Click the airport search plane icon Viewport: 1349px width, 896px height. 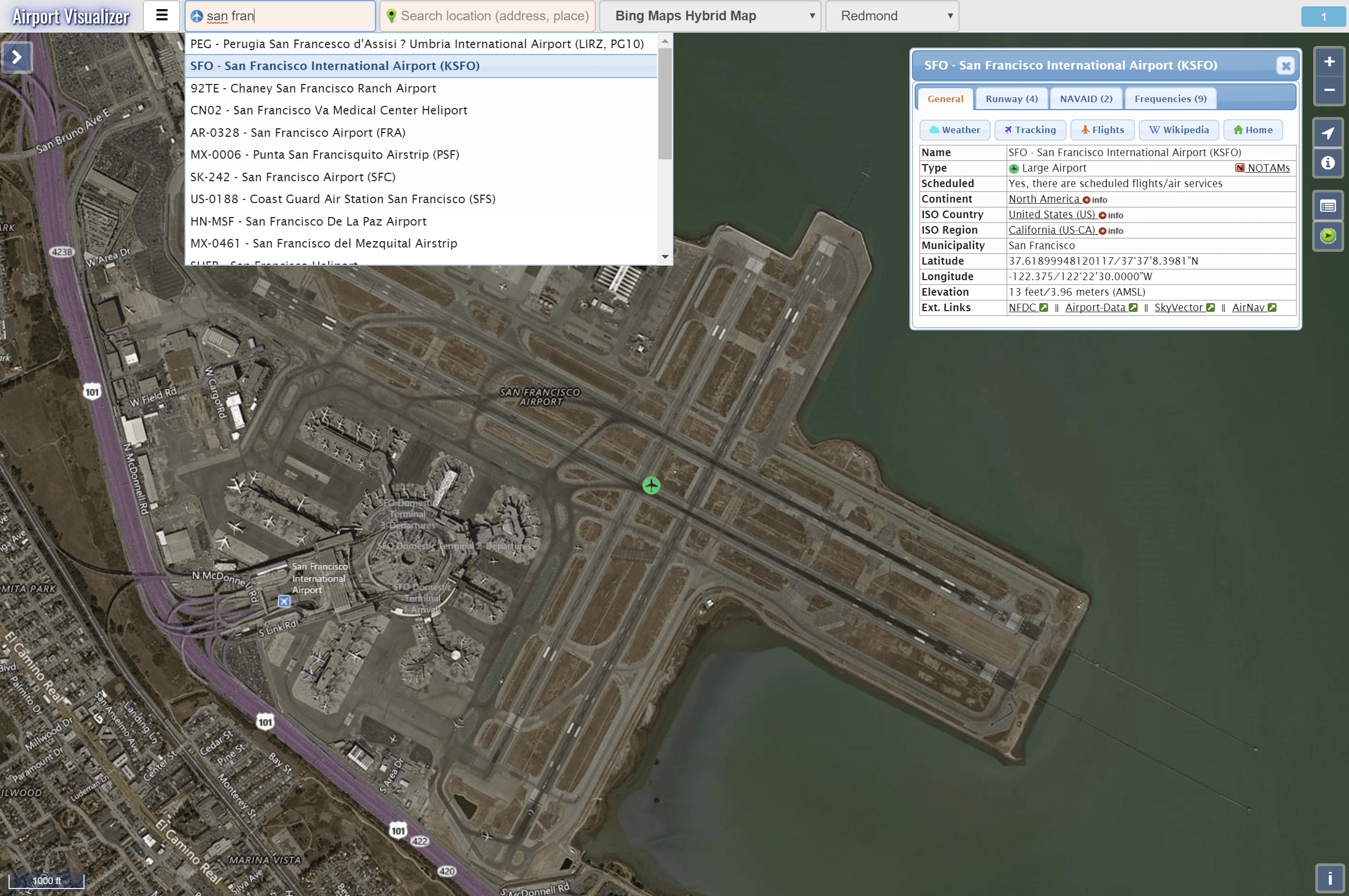[197, 16]
